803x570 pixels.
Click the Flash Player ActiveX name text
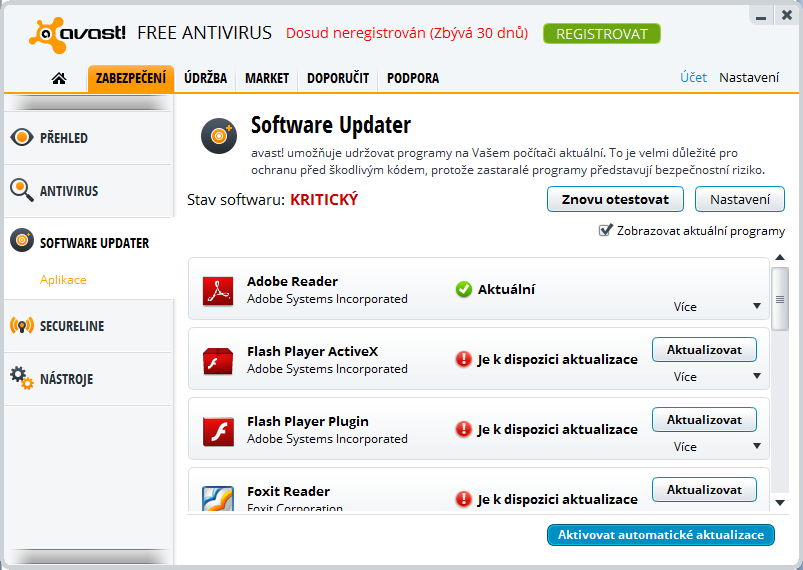click(312, 351)
